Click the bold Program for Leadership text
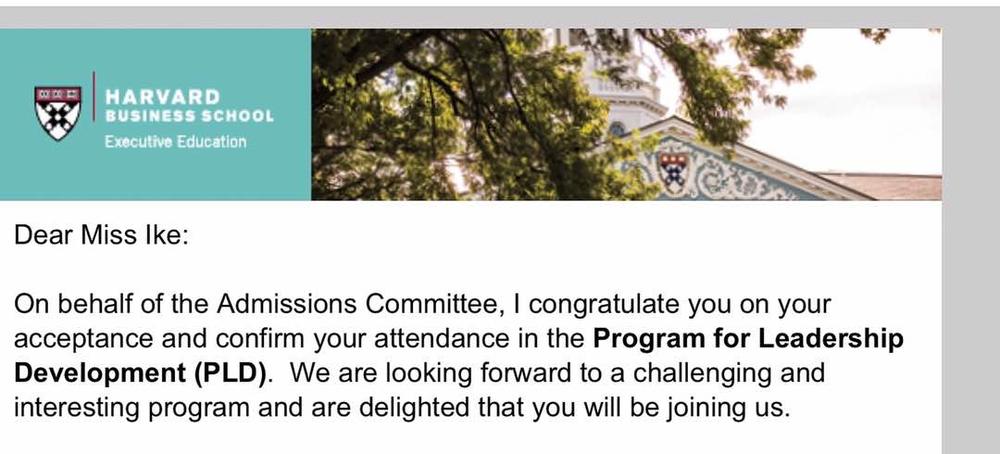Viewport: 1000px width, 454px height. [748, 339]
